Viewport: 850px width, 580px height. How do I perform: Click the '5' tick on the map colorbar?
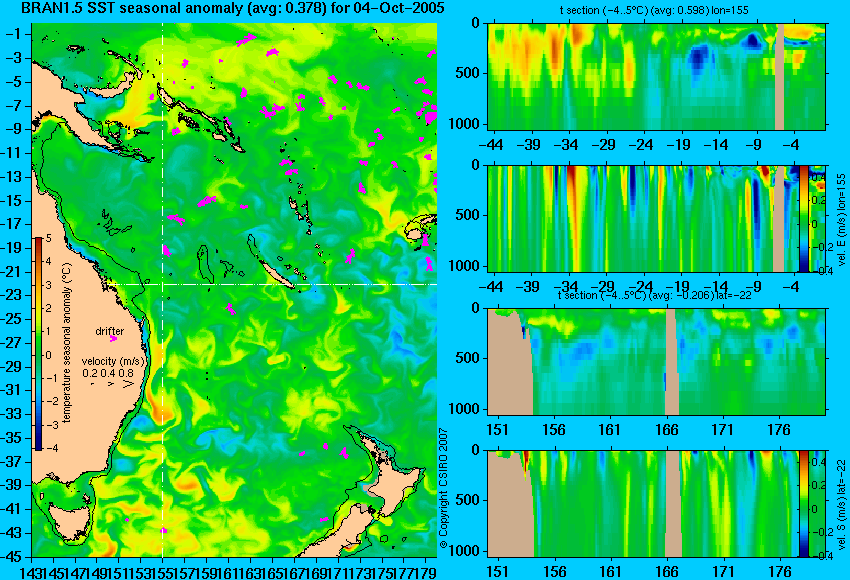(48, 238)
